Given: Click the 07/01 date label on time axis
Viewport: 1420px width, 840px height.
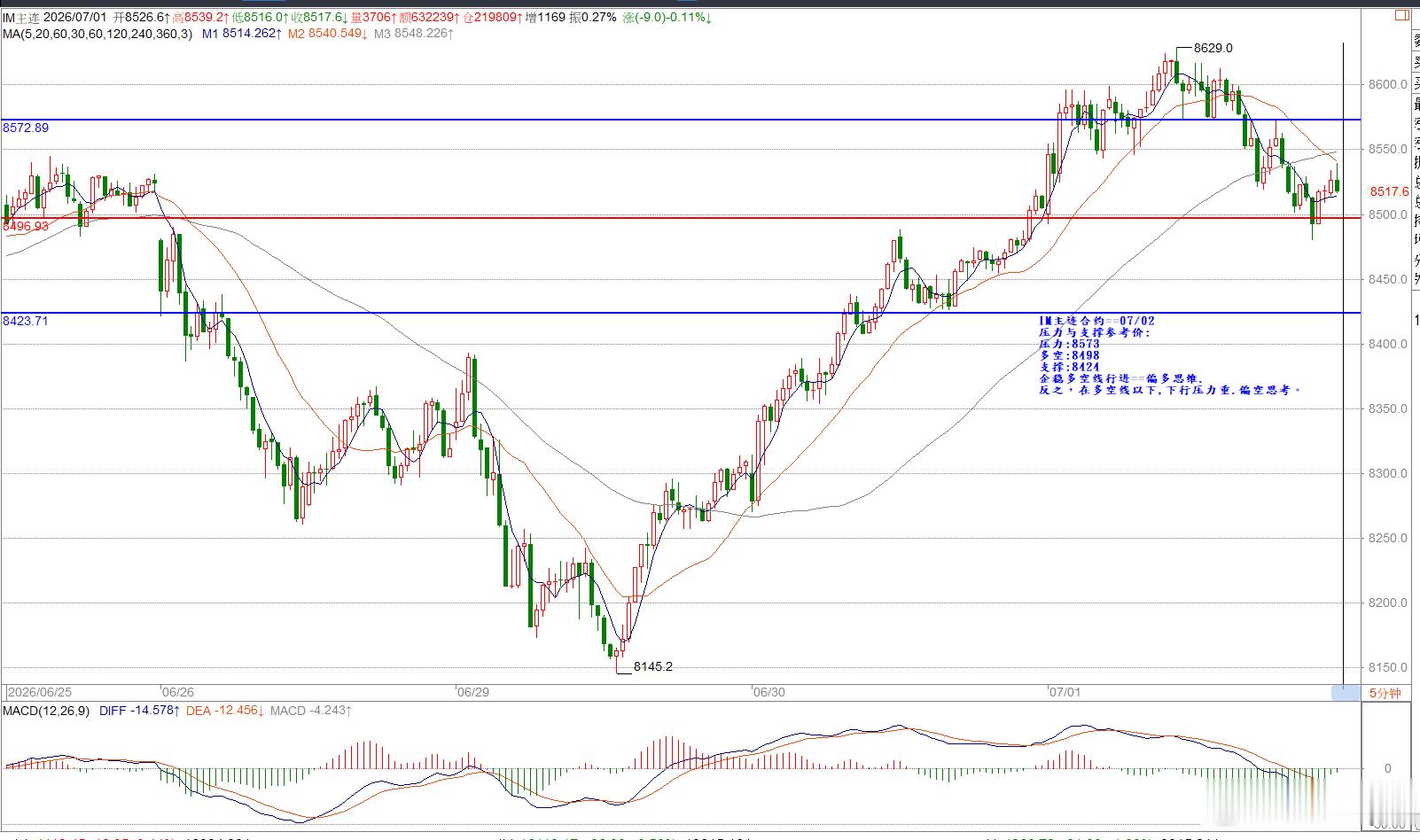Looking at the screenshot, I should click(x=1065, y=692).
